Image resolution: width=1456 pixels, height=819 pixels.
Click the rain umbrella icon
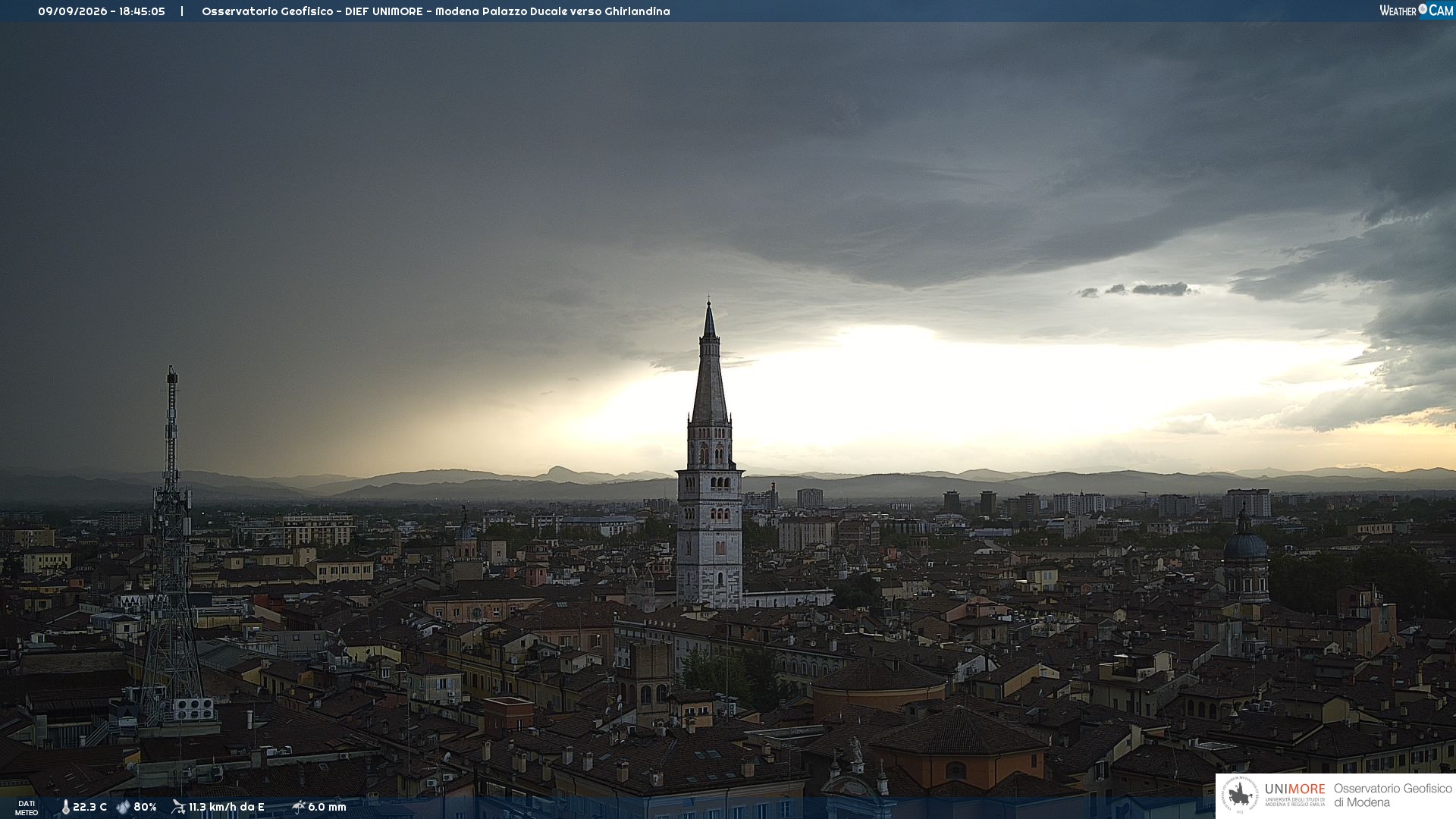click(298, 807)
